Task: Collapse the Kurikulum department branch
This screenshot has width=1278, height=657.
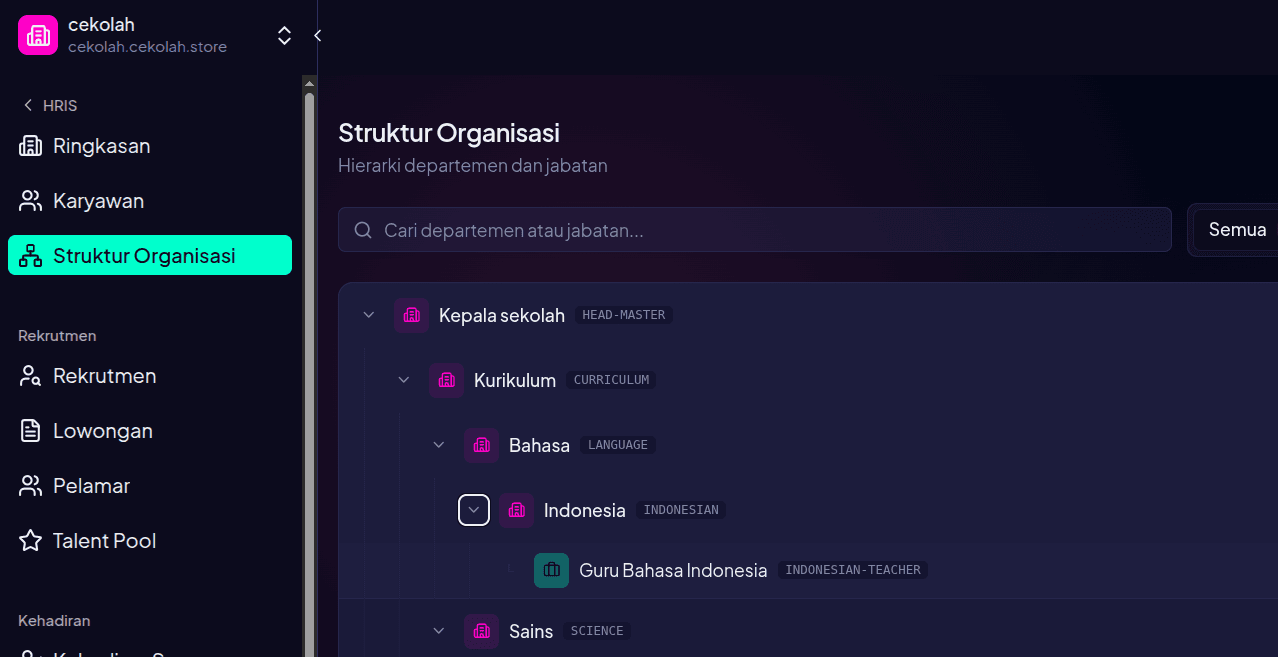Action: pyautogui.click(x=403, y=380)
